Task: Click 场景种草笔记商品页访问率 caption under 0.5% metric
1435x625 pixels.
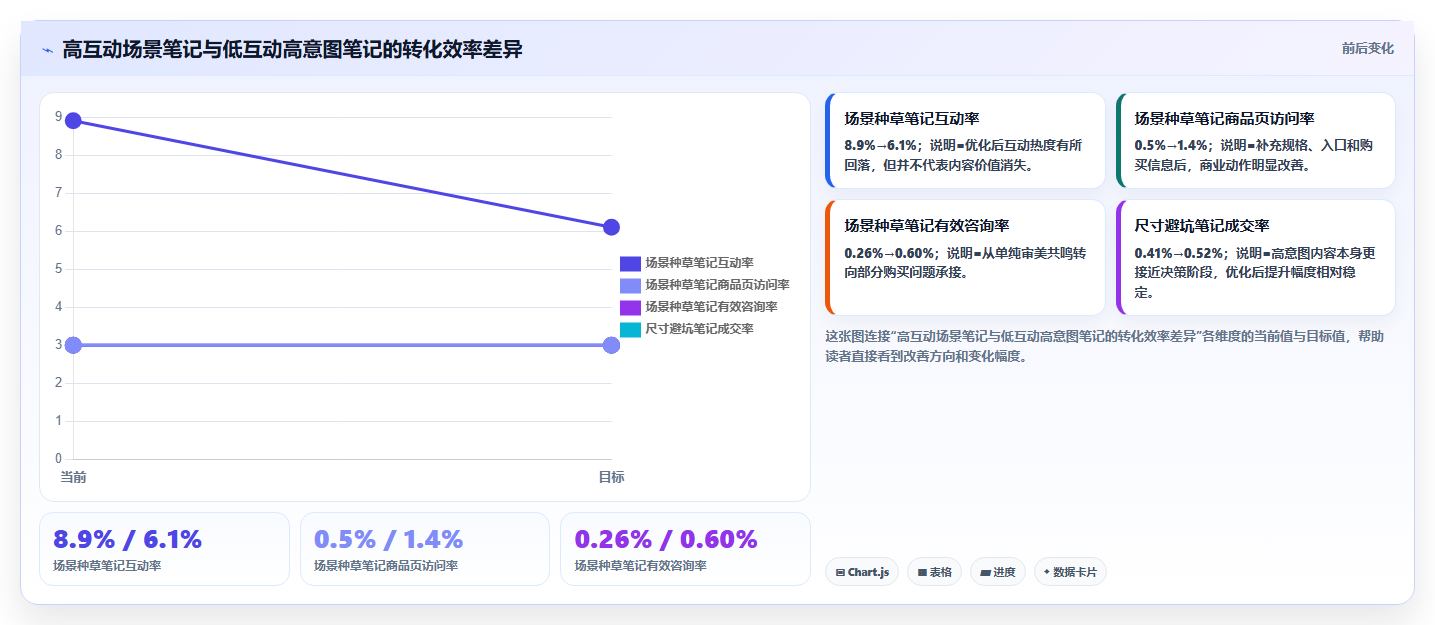Action: tap(386, 566)
